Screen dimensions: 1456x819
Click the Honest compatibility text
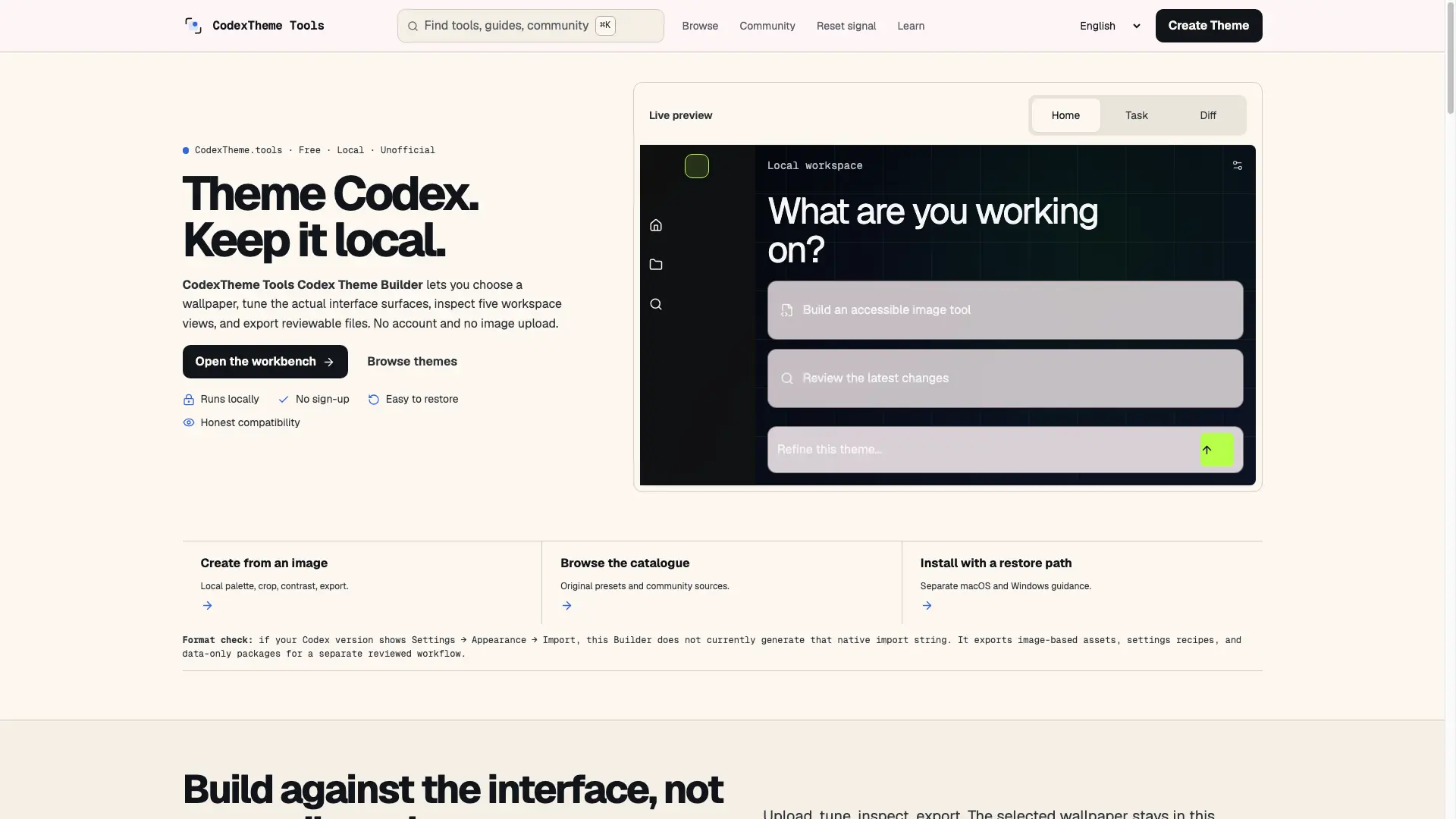point(250,423)
